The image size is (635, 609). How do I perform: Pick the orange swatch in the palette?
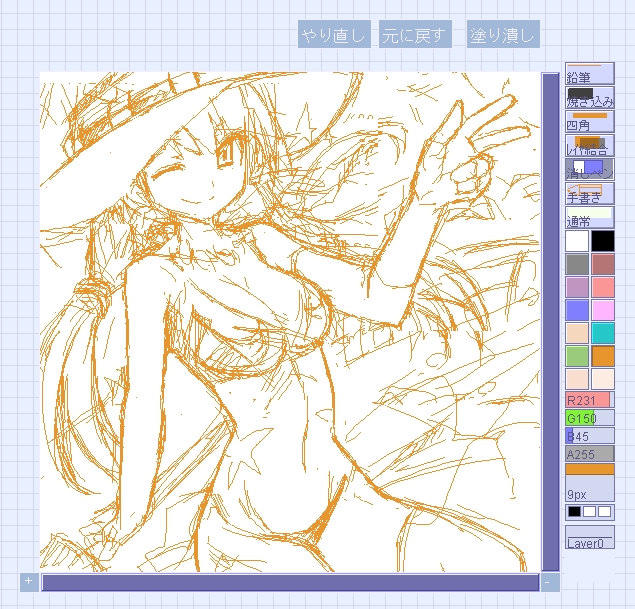[603, 356]
